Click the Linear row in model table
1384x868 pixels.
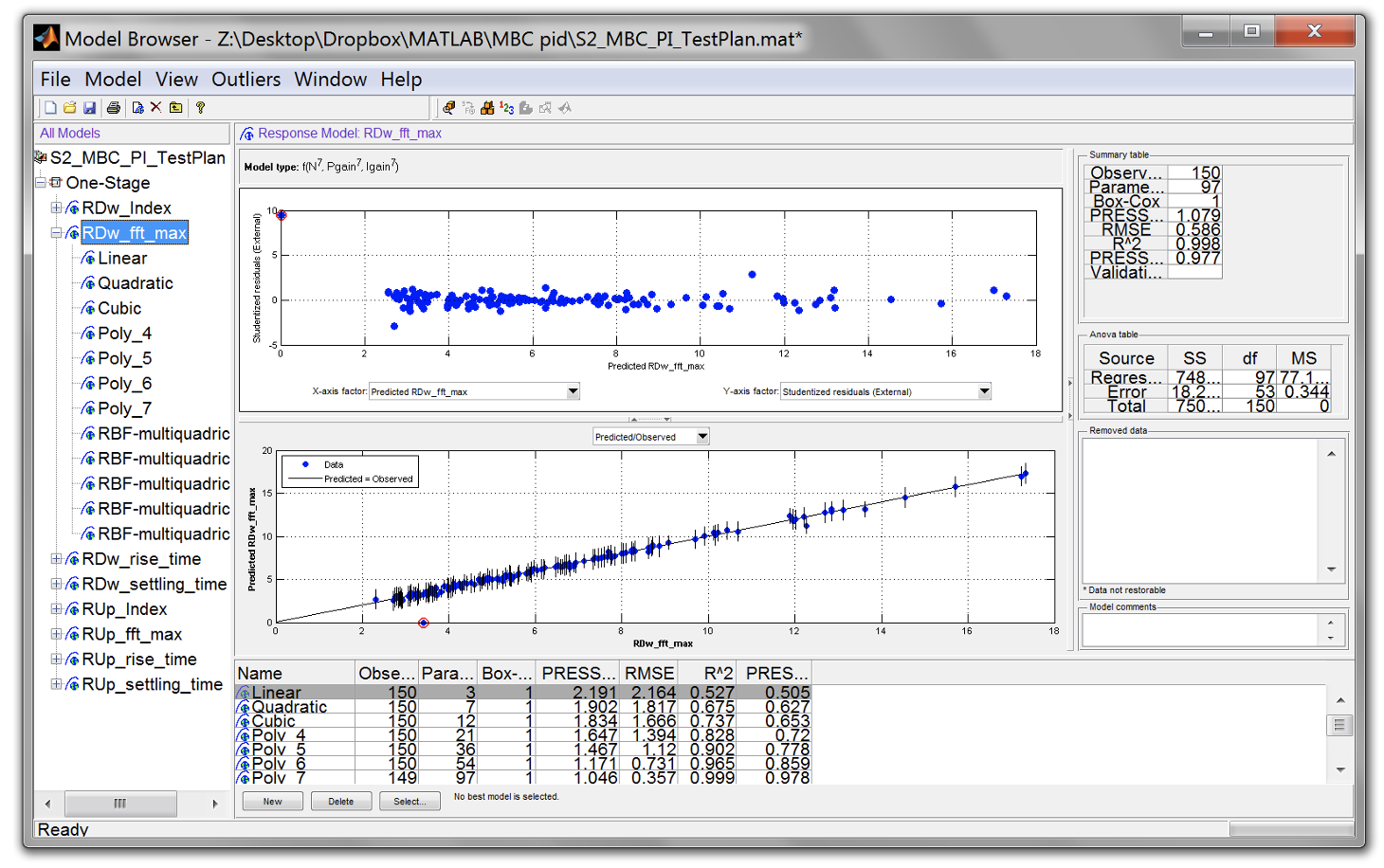click(x=522, y=693)
